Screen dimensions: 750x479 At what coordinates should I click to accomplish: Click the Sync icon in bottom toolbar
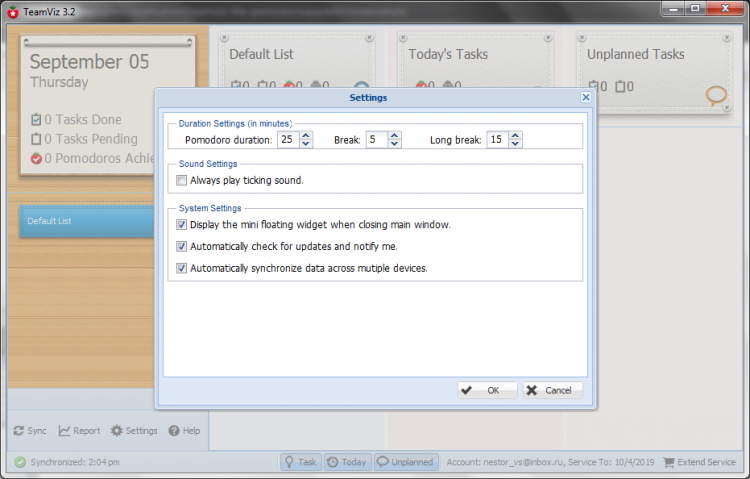click(19, 431)
